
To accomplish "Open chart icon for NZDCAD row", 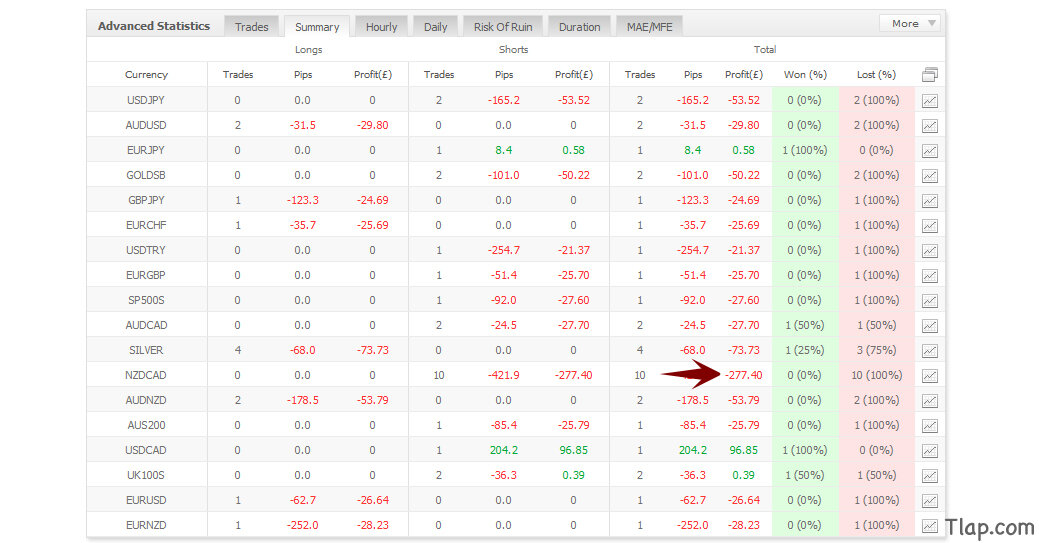I will (x=930, y=375).
